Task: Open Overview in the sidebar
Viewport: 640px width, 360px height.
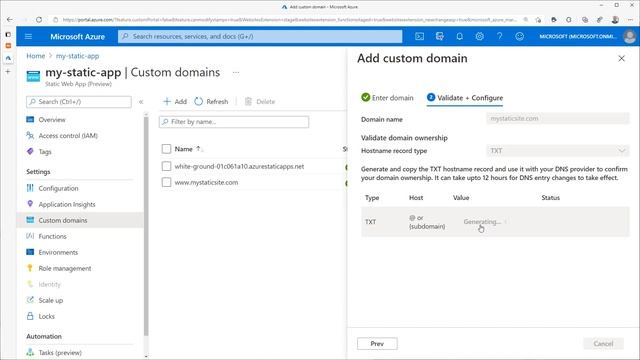Action: coord(52,120)
